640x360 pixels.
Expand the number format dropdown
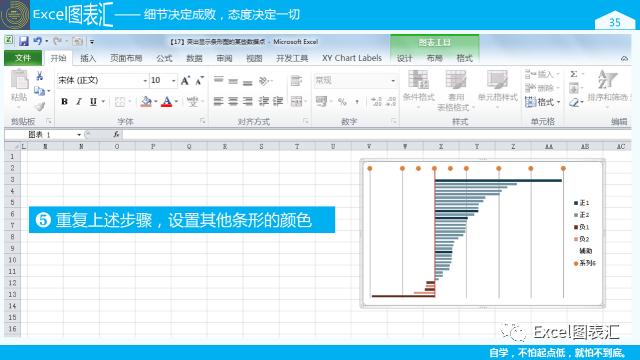point(393,80)
